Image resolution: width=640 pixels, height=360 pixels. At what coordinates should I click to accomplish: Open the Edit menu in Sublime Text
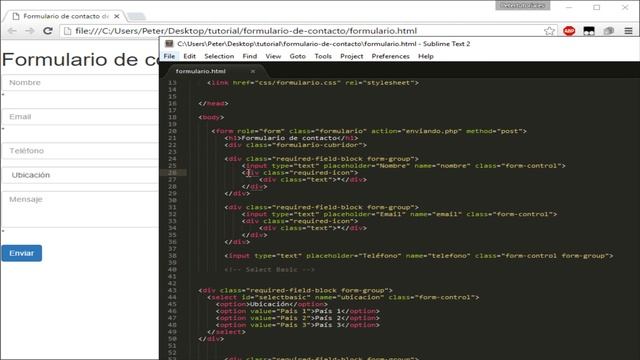[x=189, y=56]
